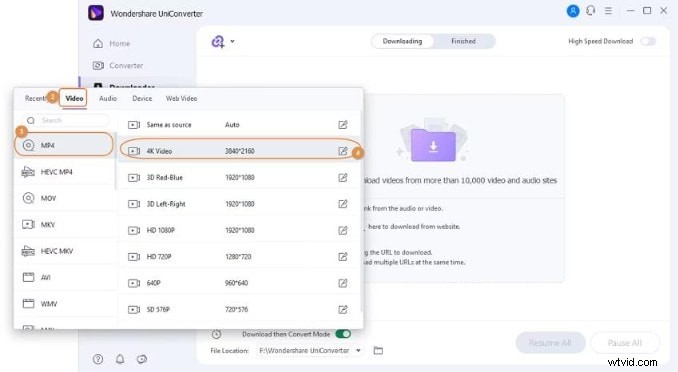
Task: Select the Web Video tab
Action: 181,98
